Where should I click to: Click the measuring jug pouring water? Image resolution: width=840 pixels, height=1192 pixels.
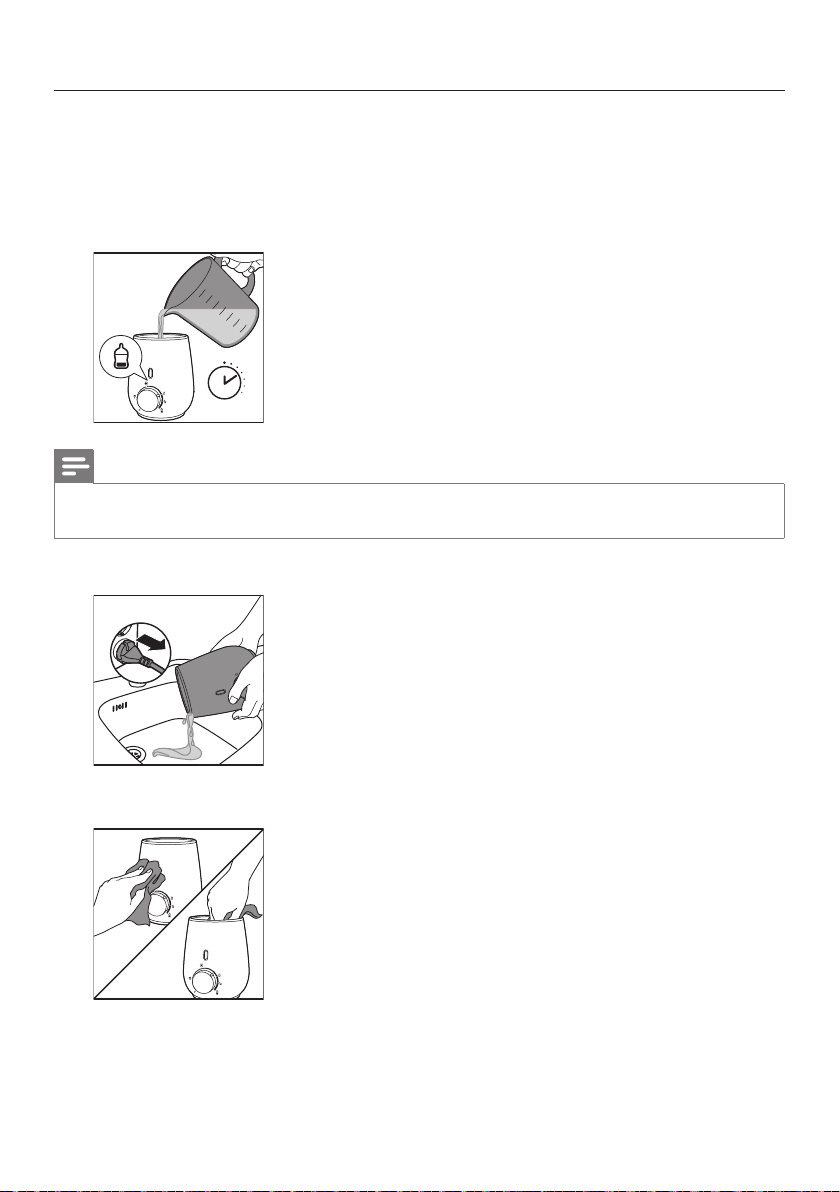tap(213, 296)
